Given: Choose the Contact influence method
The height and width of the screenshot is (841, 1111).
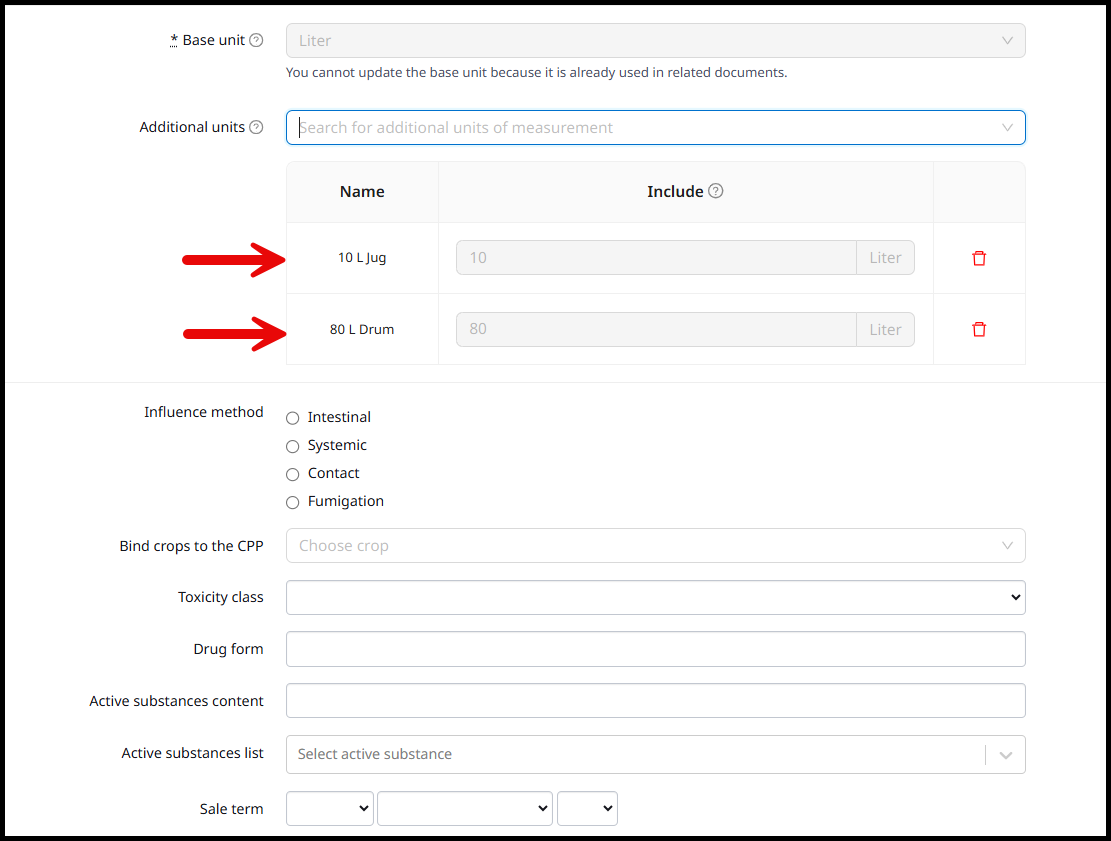Looking at the screenshot, I should [293, 474].
